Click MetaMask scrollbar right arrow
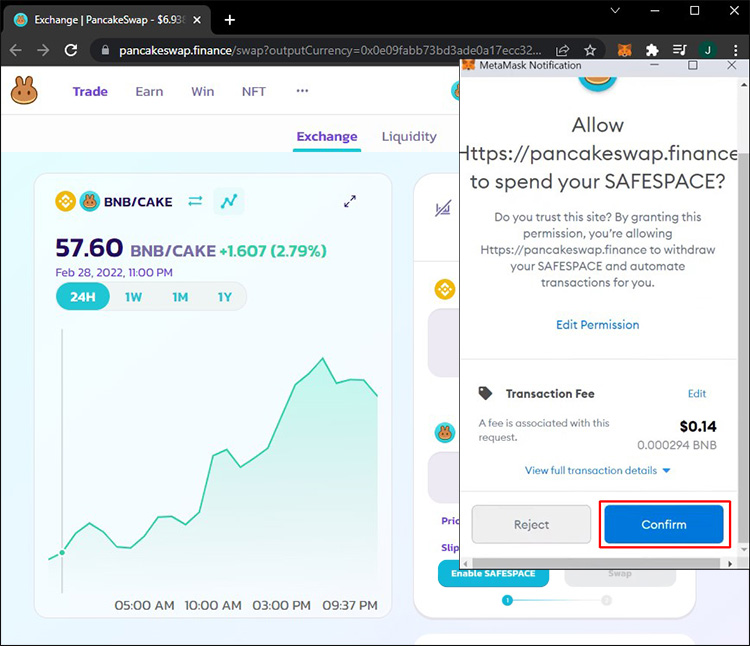 click(x=730, y=563)
